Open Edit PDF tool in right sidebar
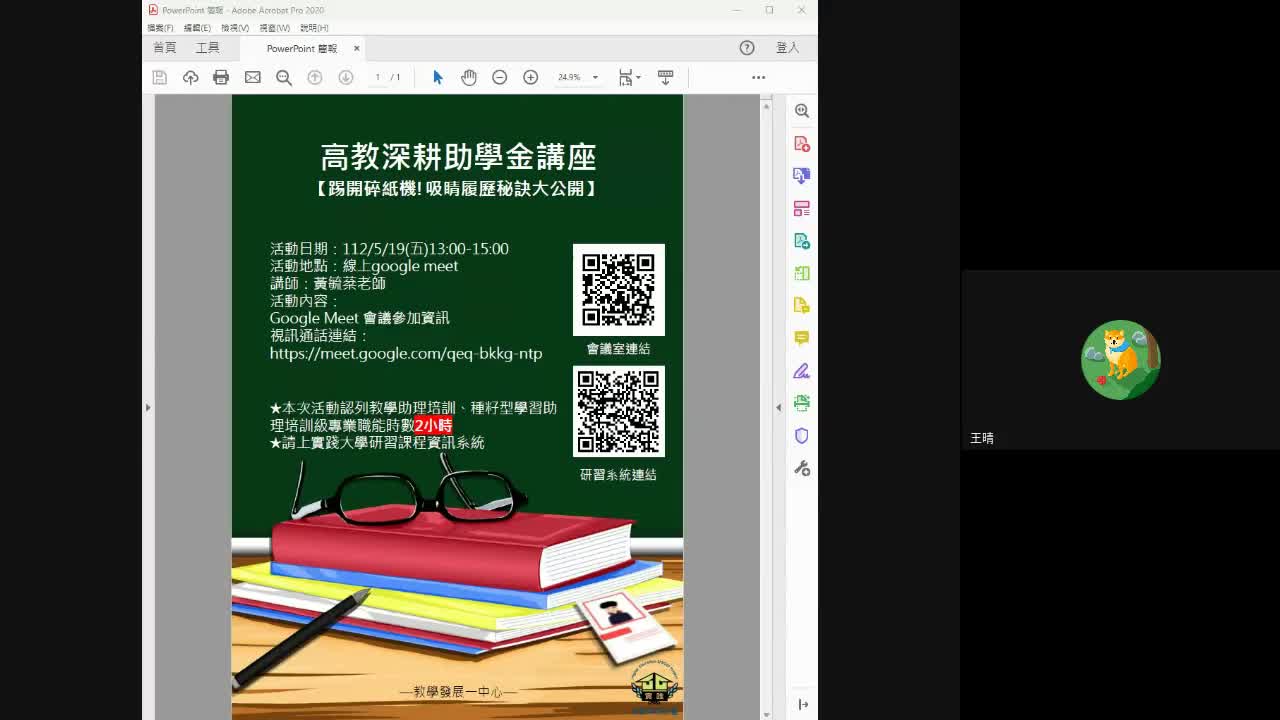1280x720 pixels. (802, 209)
